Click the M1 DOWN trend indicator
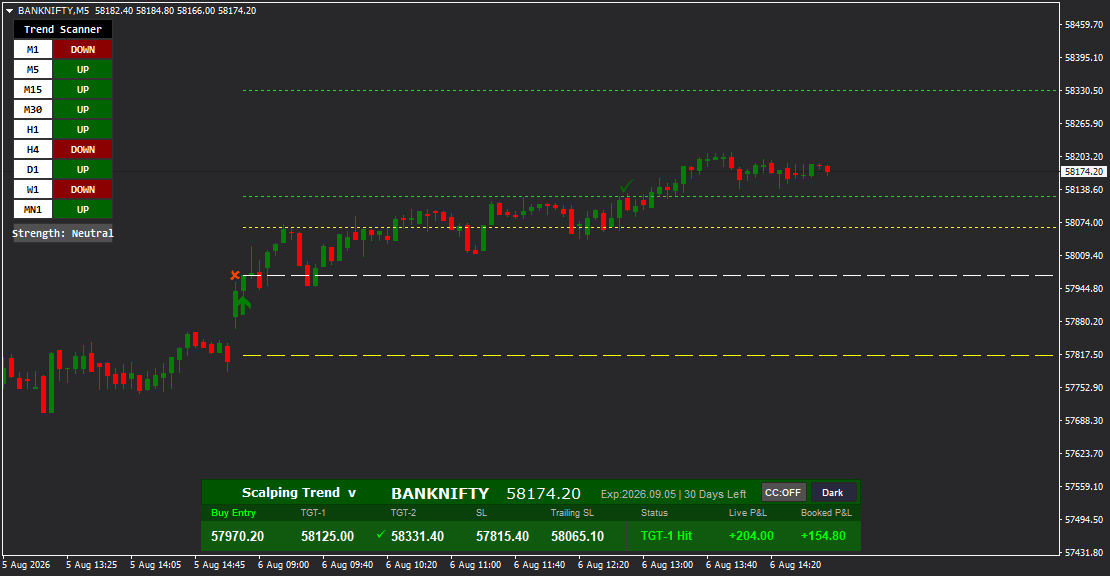 coord(83,50)
